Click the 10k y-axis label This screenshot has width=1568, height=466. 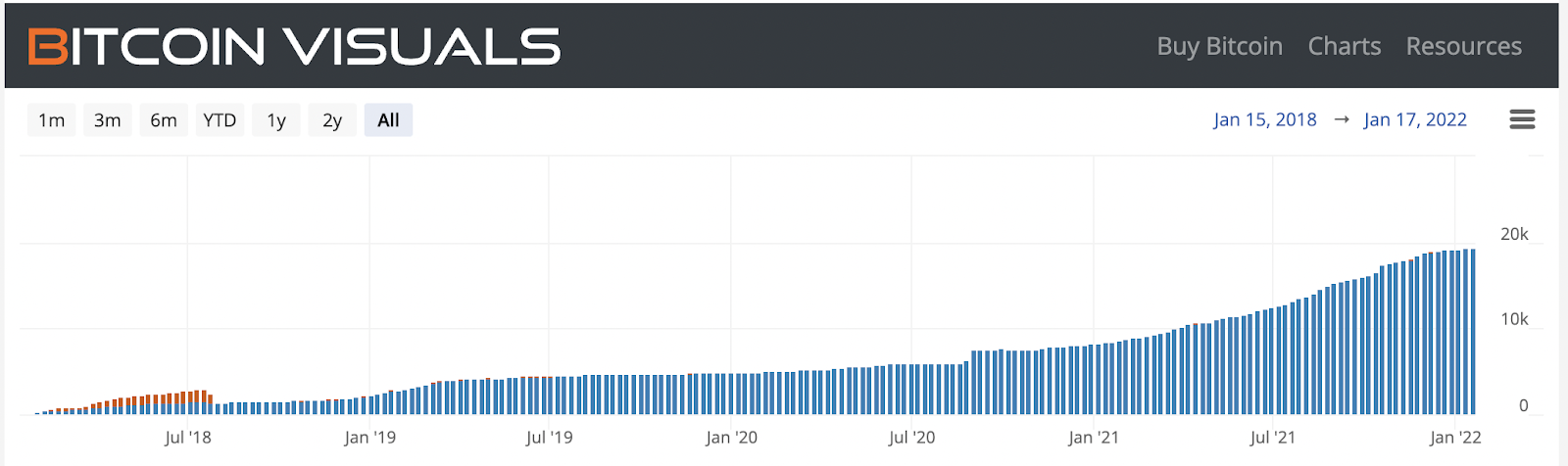pyautogui.click(x=1514, y=319)
